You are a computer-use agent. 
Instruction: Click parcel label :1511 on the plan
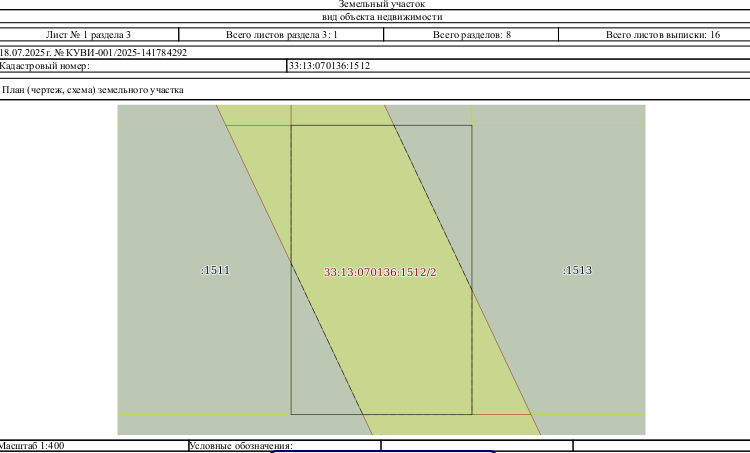pos(215,270)
